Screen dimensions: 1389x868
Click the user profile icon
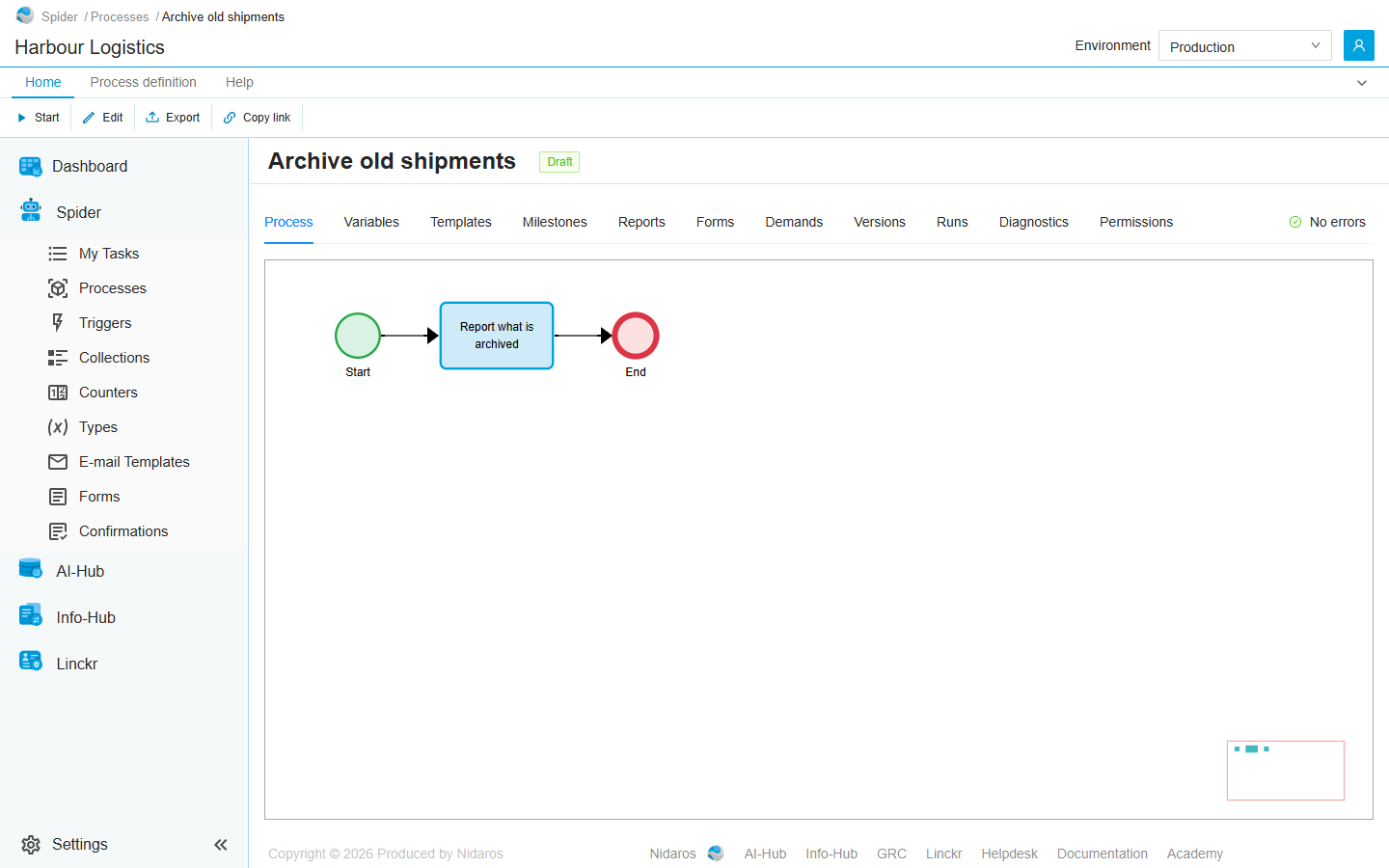pos(1358,45)
